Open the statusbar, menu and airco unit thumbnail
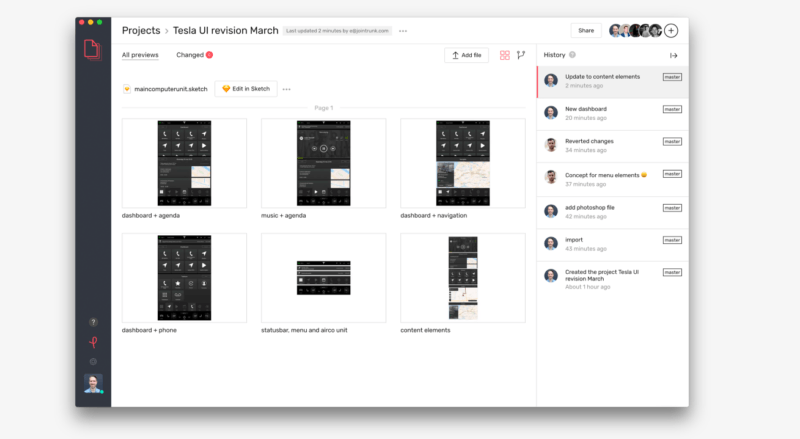 tap(323, 278)
